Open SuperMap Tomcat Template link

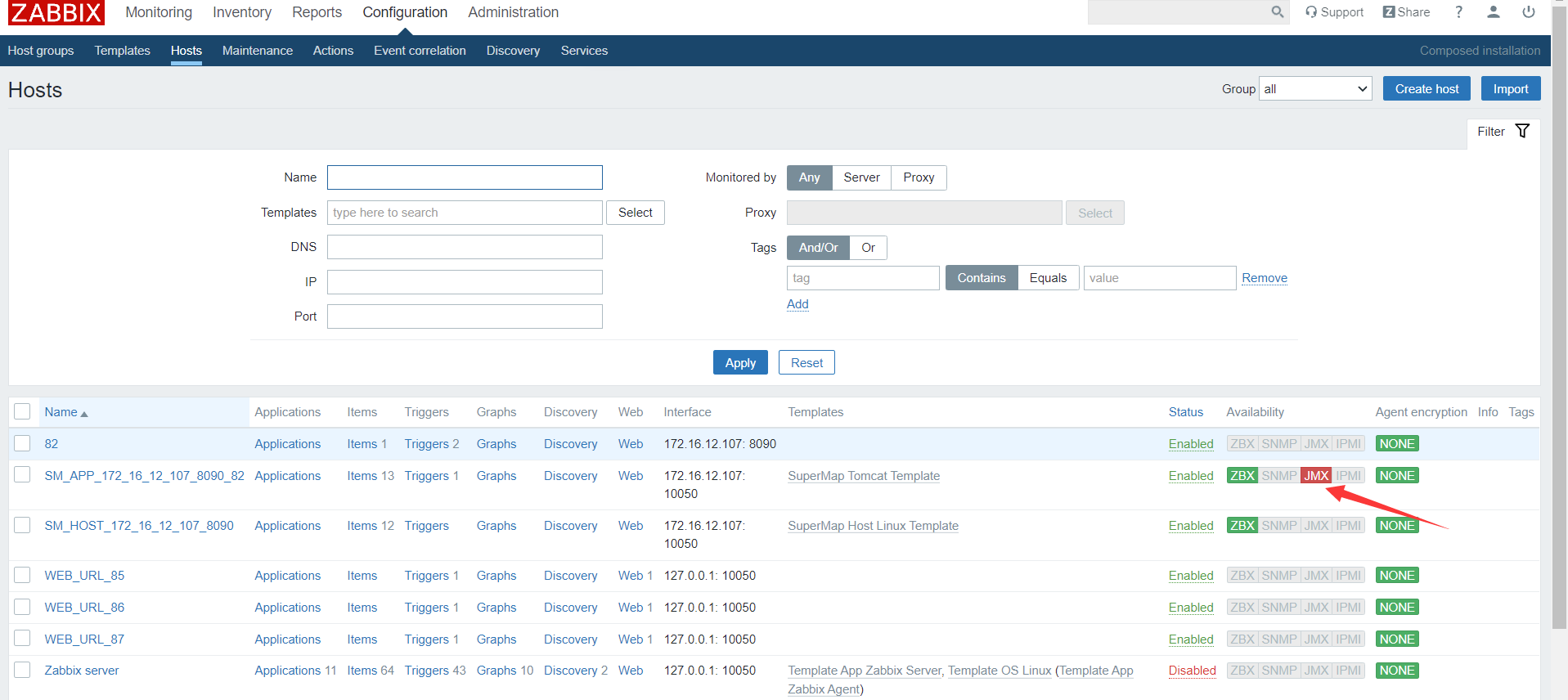pos(864,476)
